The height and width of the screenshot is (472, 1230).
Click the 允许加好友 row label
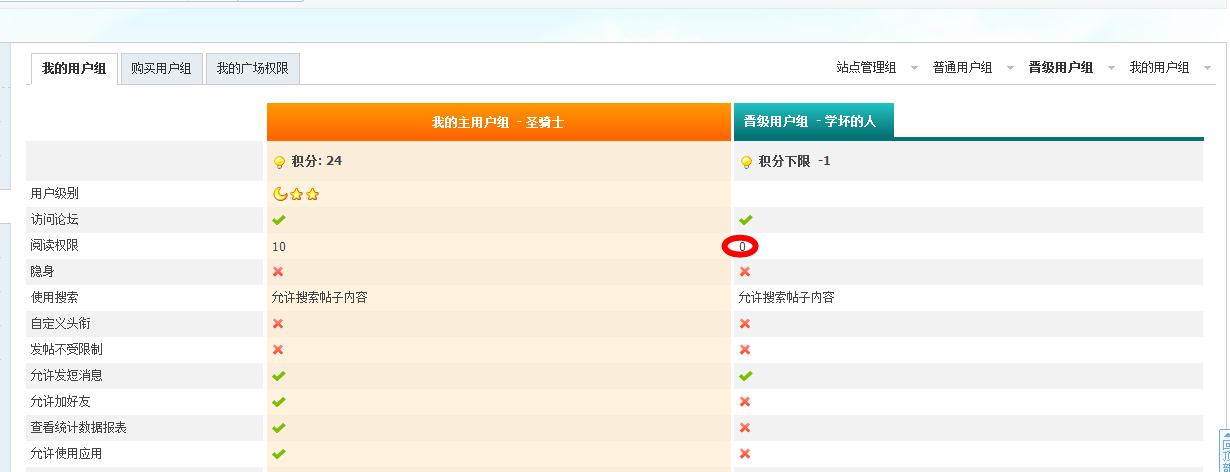(60, 402)
